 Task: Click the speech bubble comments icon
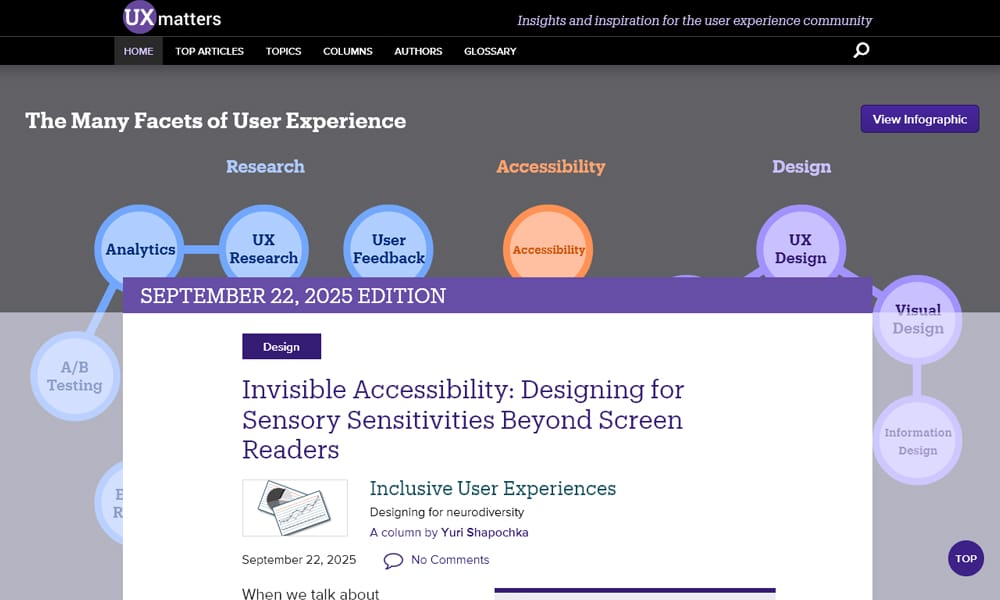point(393,560)
